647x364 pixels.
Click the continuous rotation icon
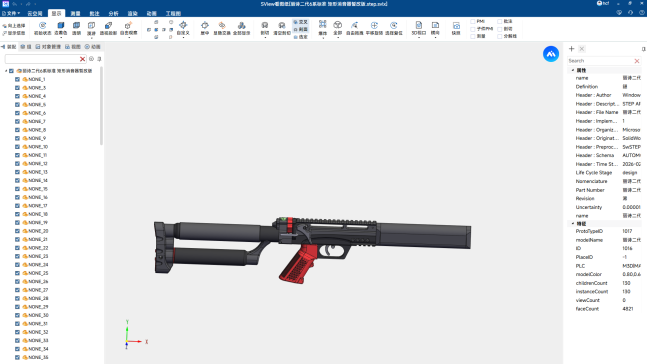point(394,26)
